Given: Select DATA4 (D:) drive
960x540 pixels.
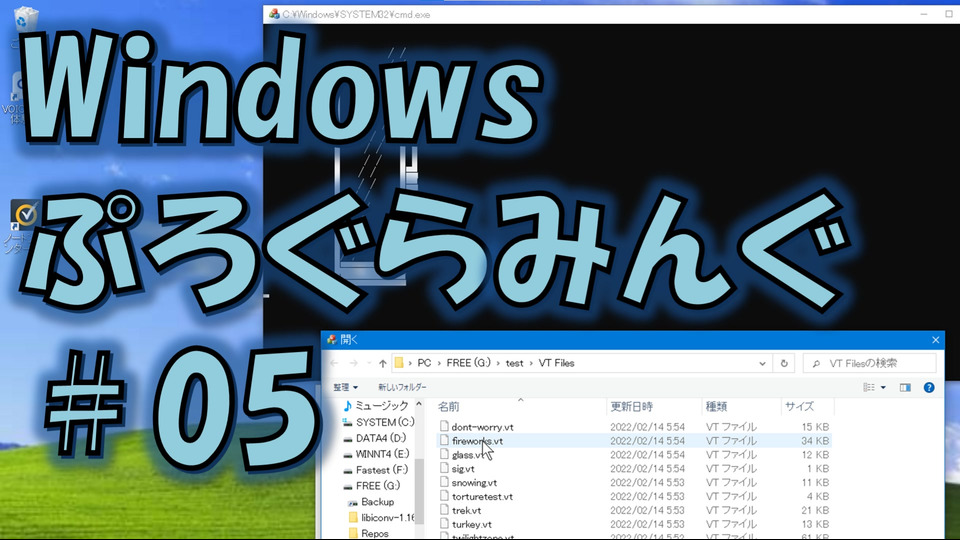Looking at the screenshot, I should [381, 438].
